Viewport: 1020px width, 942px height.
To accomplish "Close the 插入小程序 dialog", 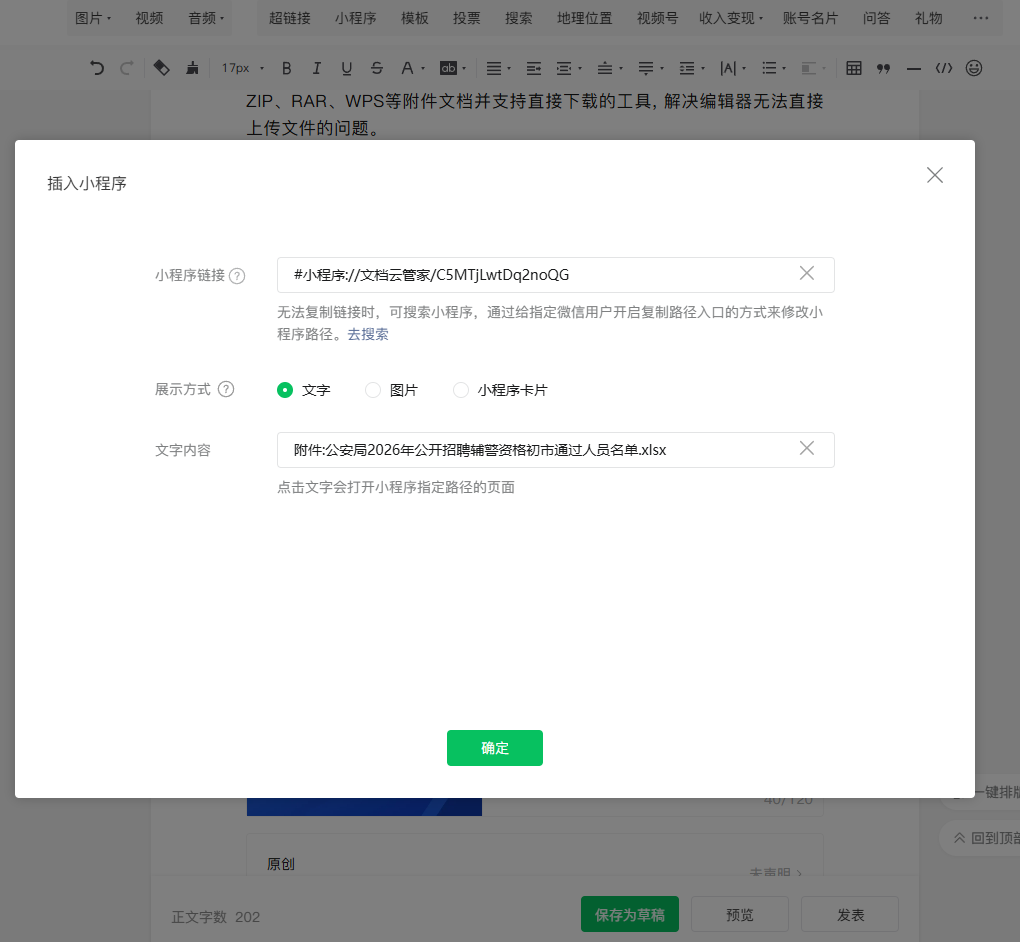I will point(935,175).
